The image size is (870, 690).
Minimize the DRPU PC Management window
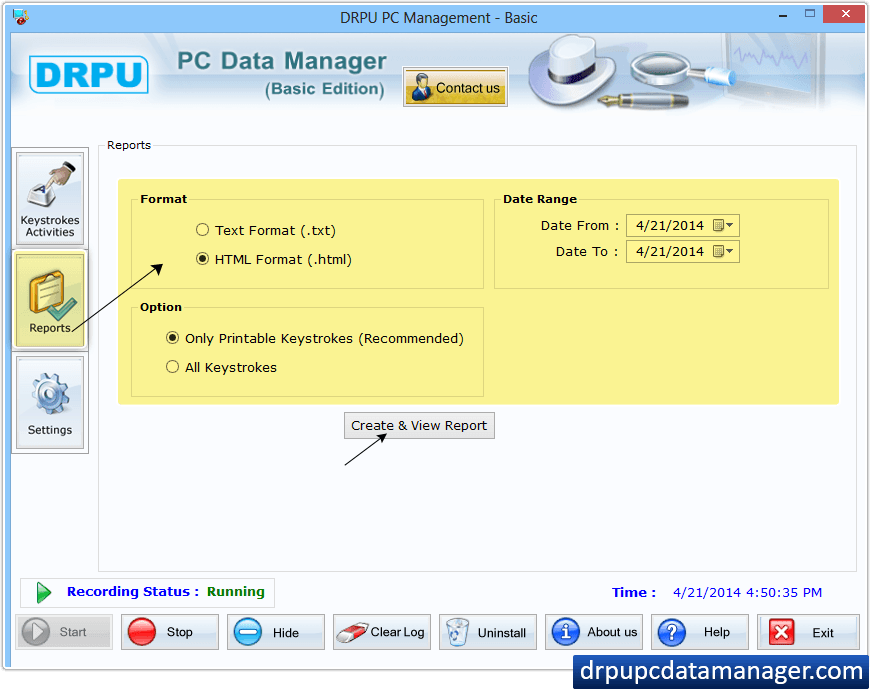pos(783,16)
